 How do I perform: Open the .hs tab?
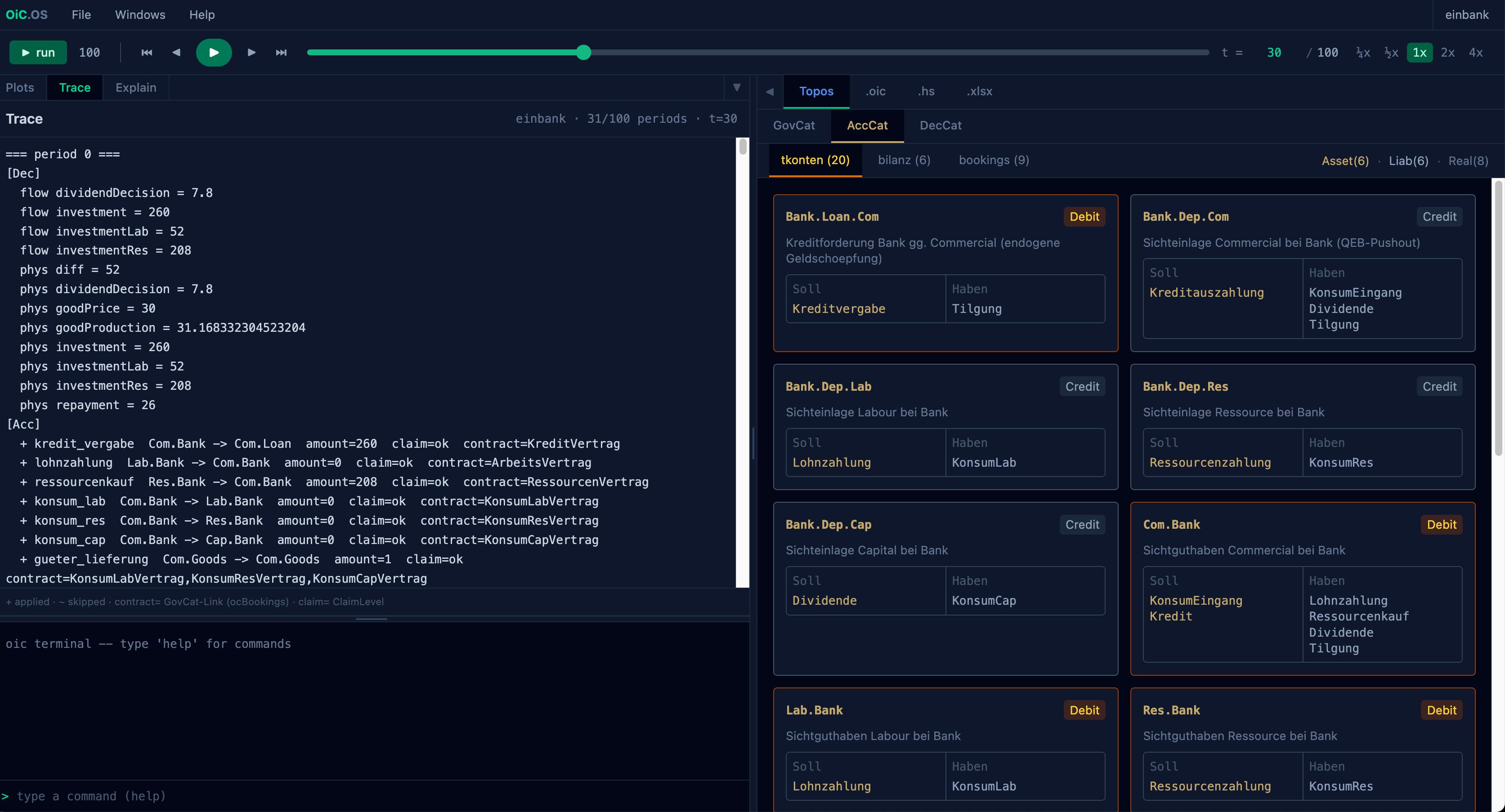(x=926, y=92)
